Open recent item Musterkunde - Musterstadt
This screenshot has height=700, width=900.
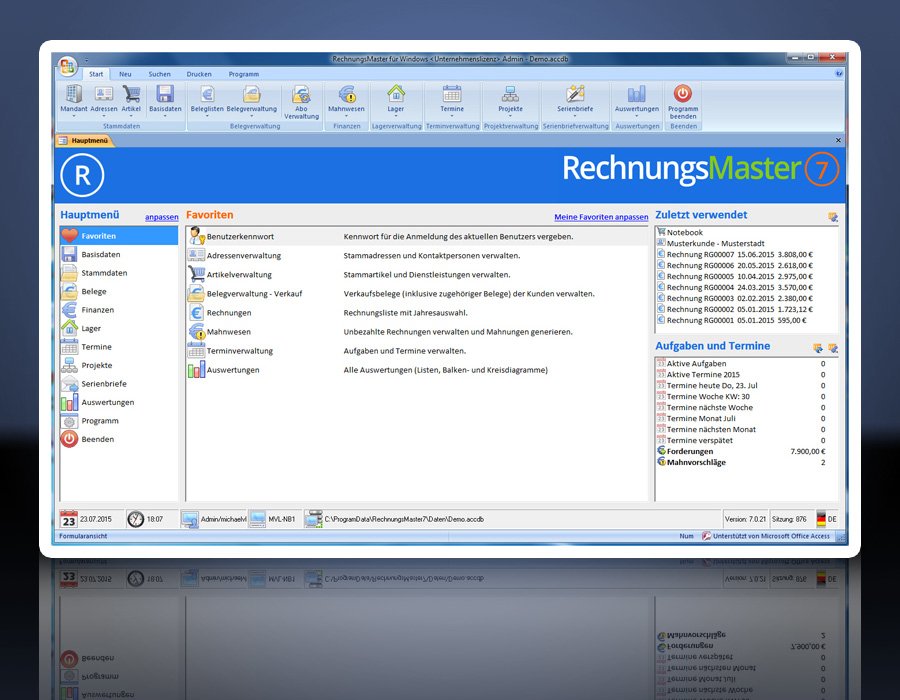[746, 243]
